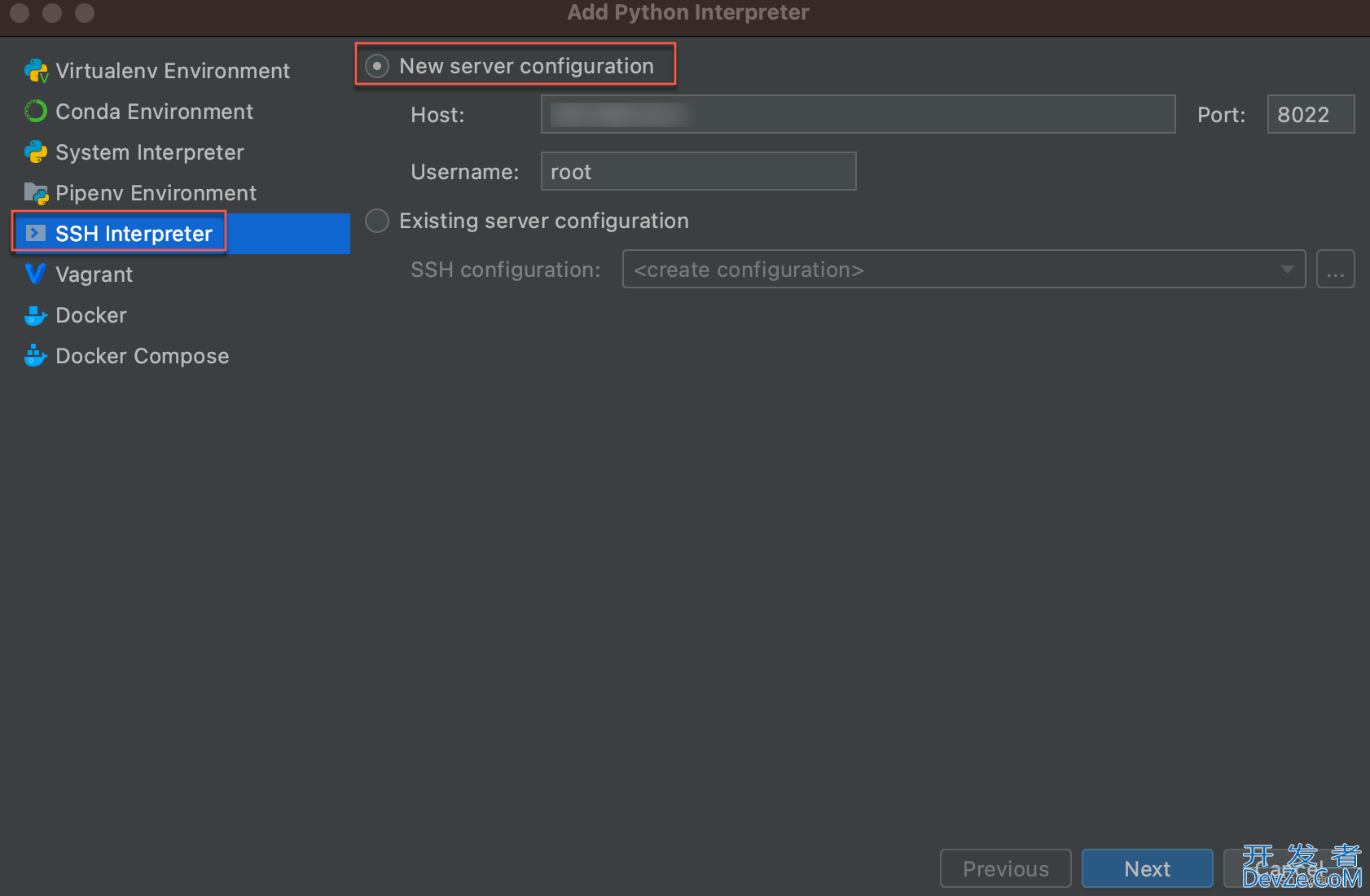
Task: Focus the Username field containing root
Action: (698, 171)
